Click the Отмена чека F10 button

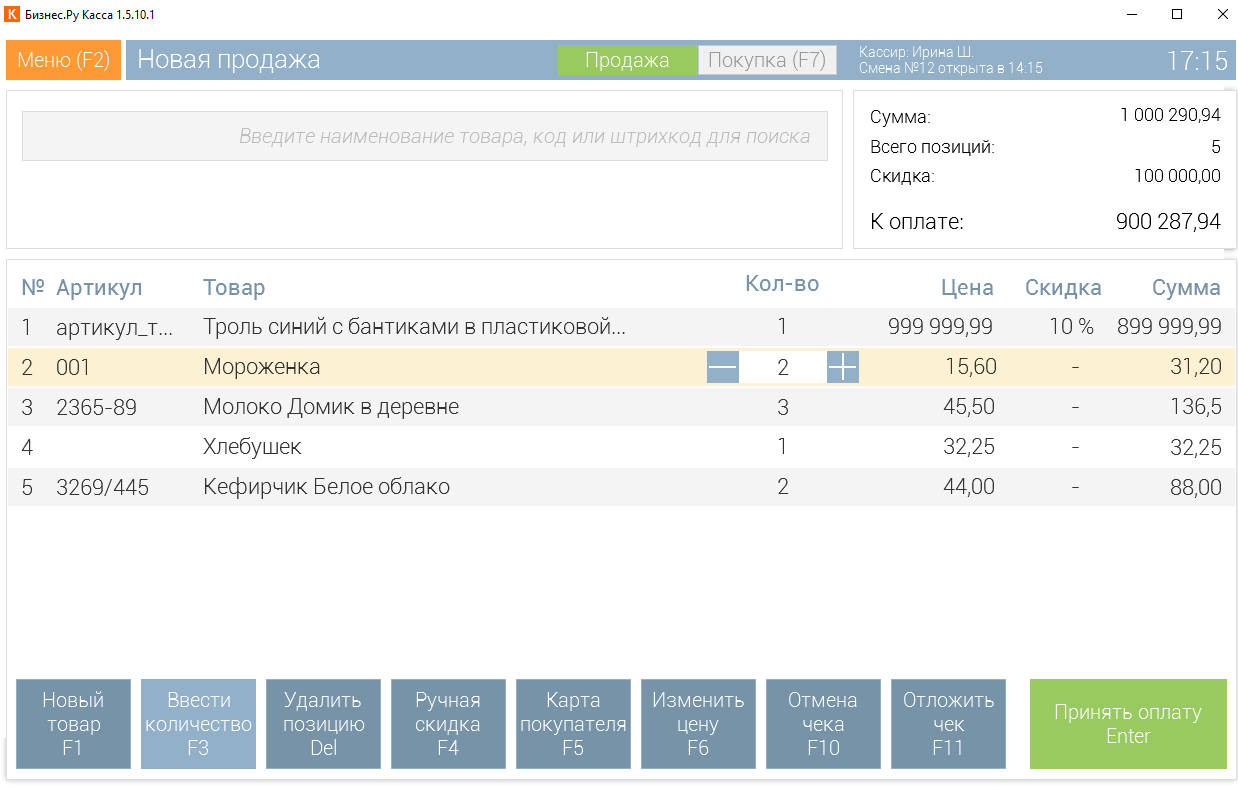tap(823, 724)
